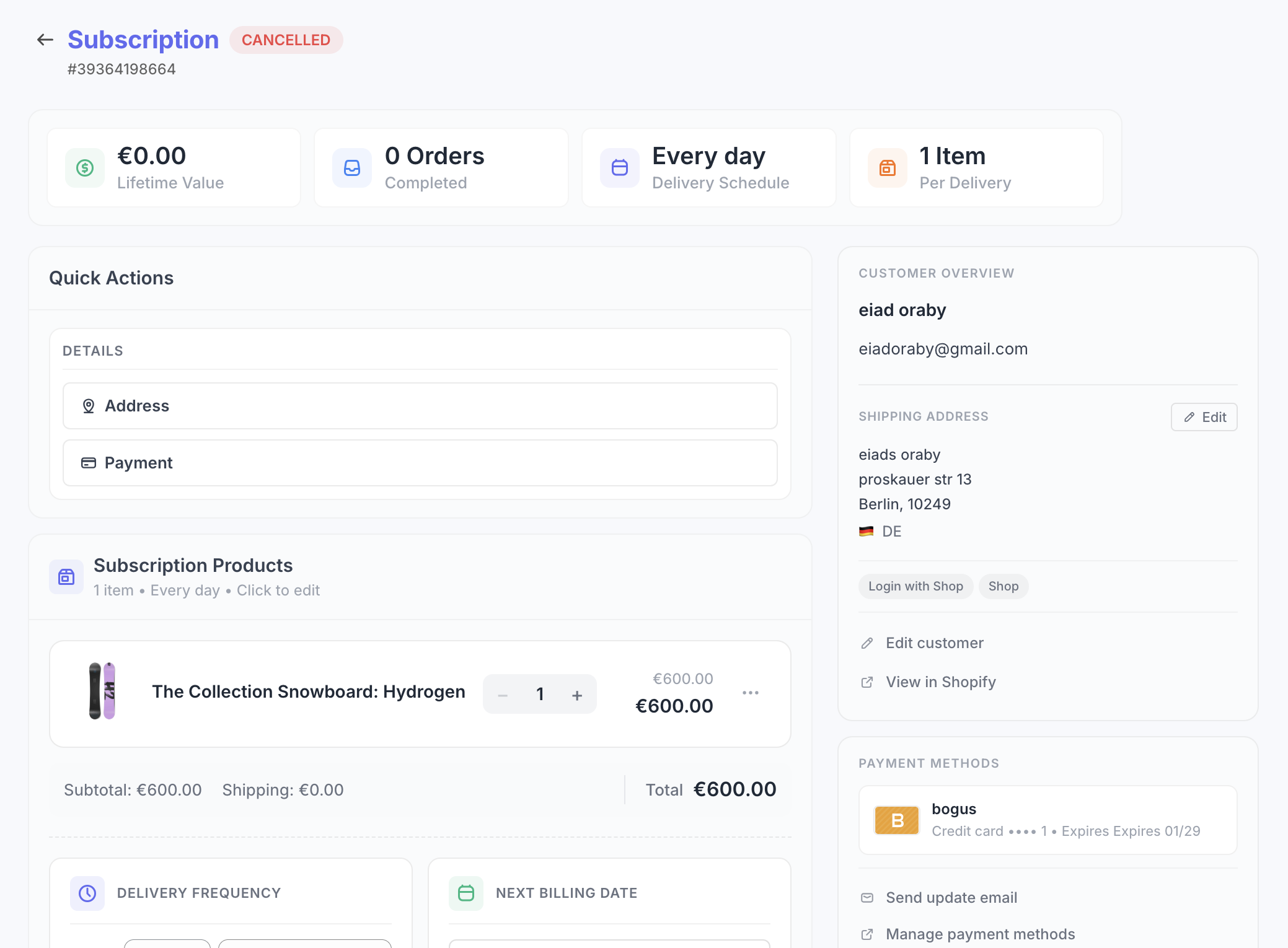Edit the shipping address

pyautogui.click(x=1204, y=417)
